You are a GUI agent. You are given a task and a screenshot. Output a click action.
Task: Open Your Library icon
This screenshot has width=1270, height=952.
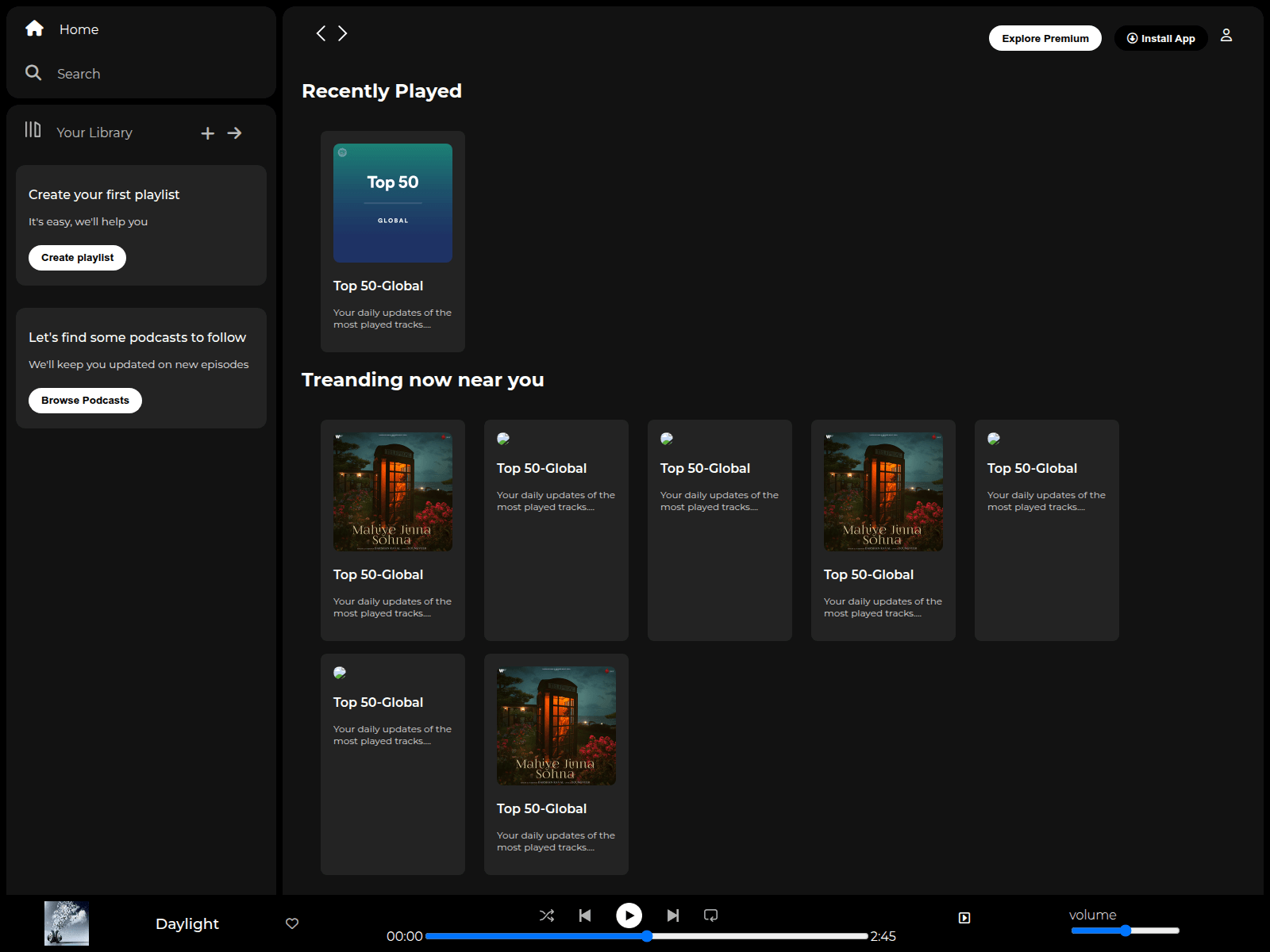click(x=33, y=129)
